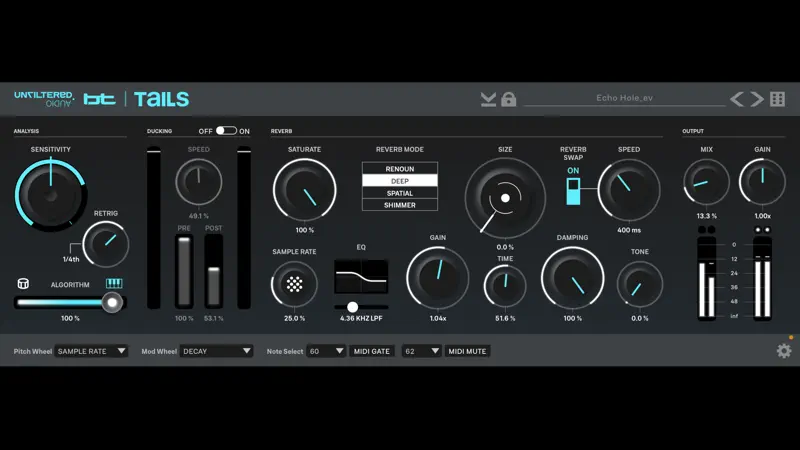Go to the previous preset arrow
Viewport: 800px width, 450px height.
tap(736, 99)
